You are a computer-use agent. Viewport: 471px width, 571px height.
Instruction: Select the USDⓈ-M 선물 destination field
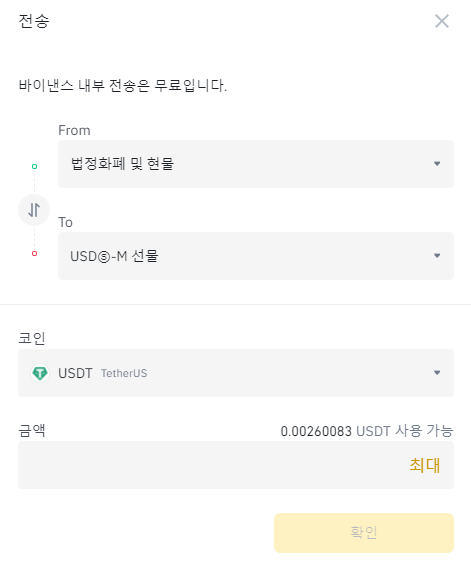pos(256,256)
